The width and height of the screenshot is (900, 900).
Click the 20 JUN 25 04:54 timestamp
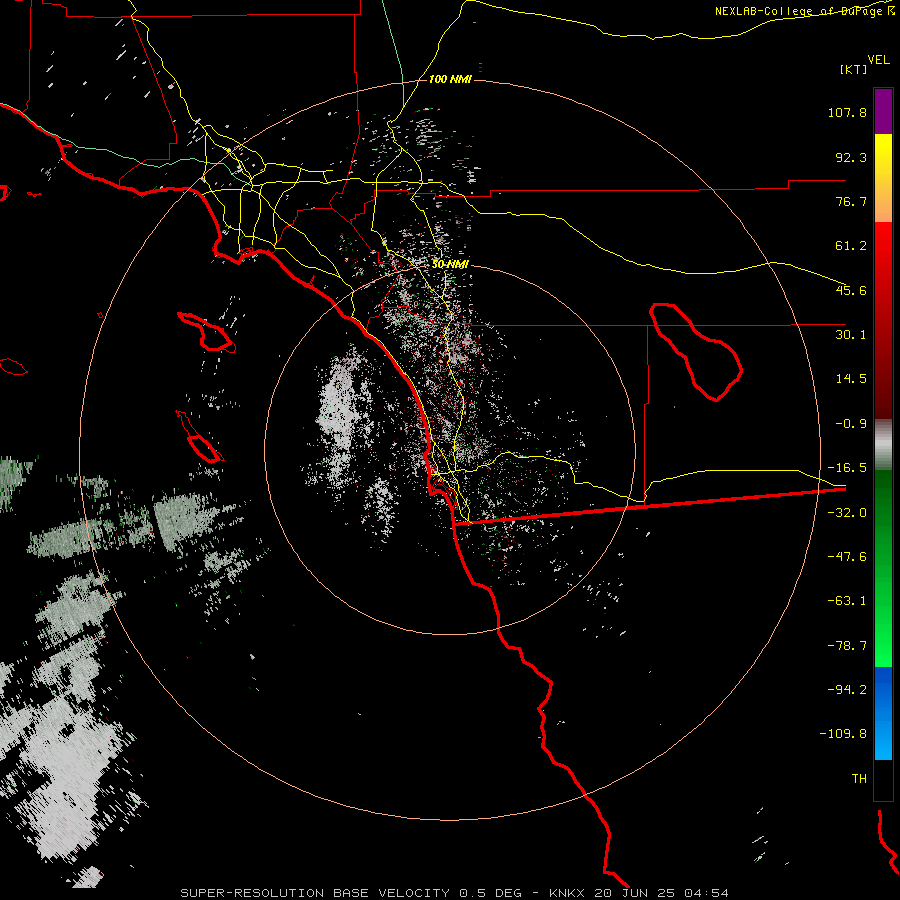click(x=661, y=893)
